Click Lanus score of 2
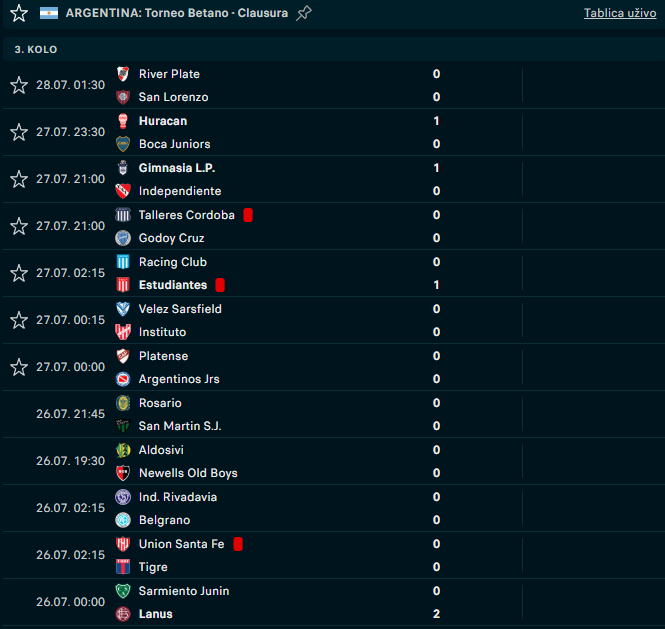665x629 pixels. coord(436,614)
